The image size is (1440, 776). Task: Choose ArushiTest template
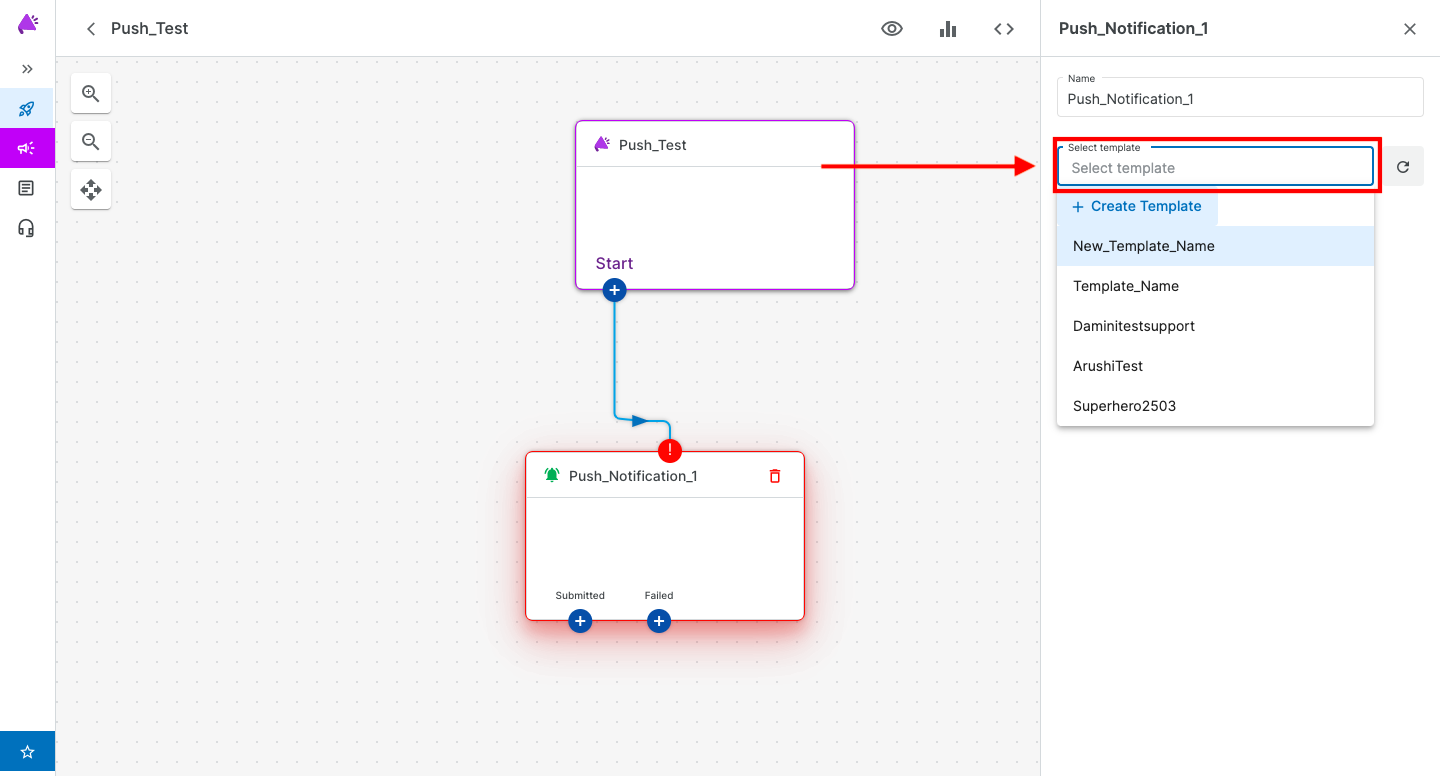1215,366
